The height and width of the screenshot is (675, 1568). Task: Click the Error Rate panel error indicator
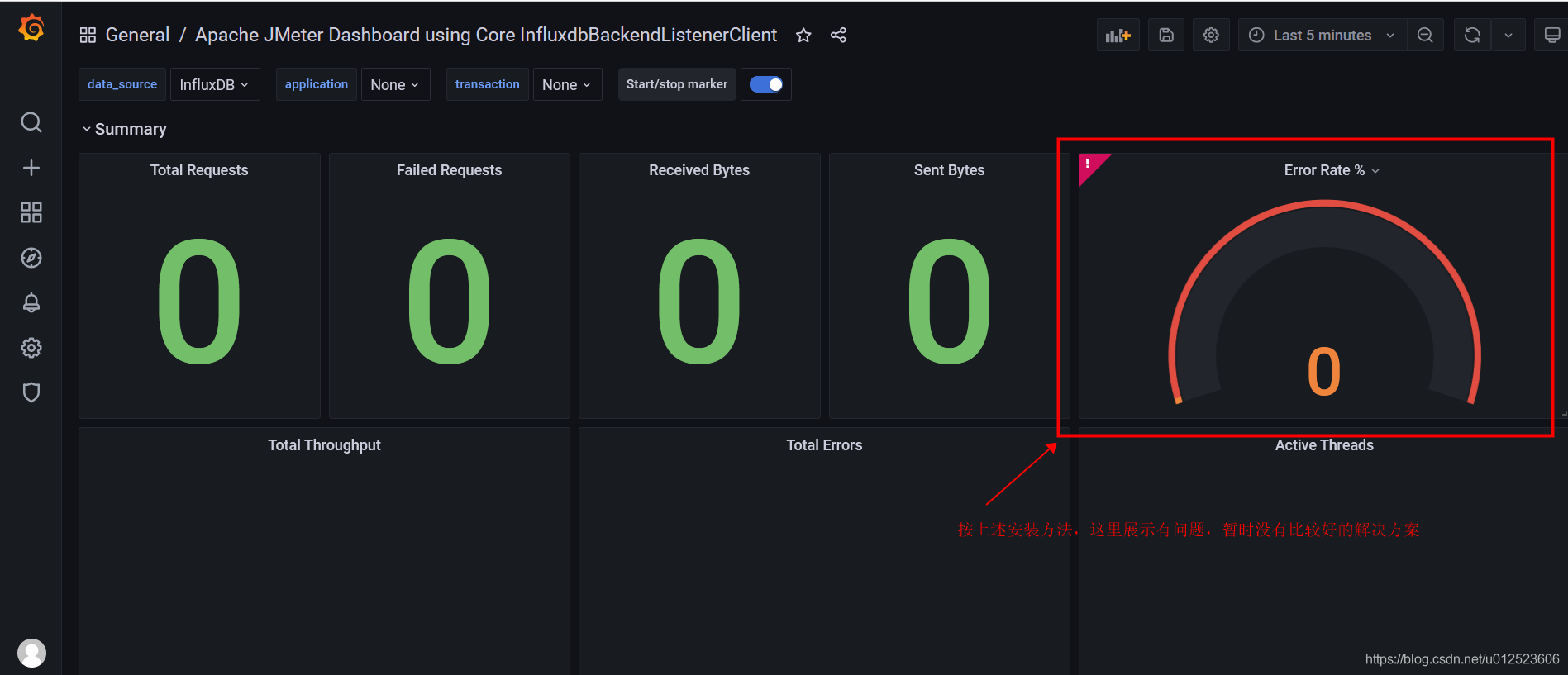pos(1091,165)
